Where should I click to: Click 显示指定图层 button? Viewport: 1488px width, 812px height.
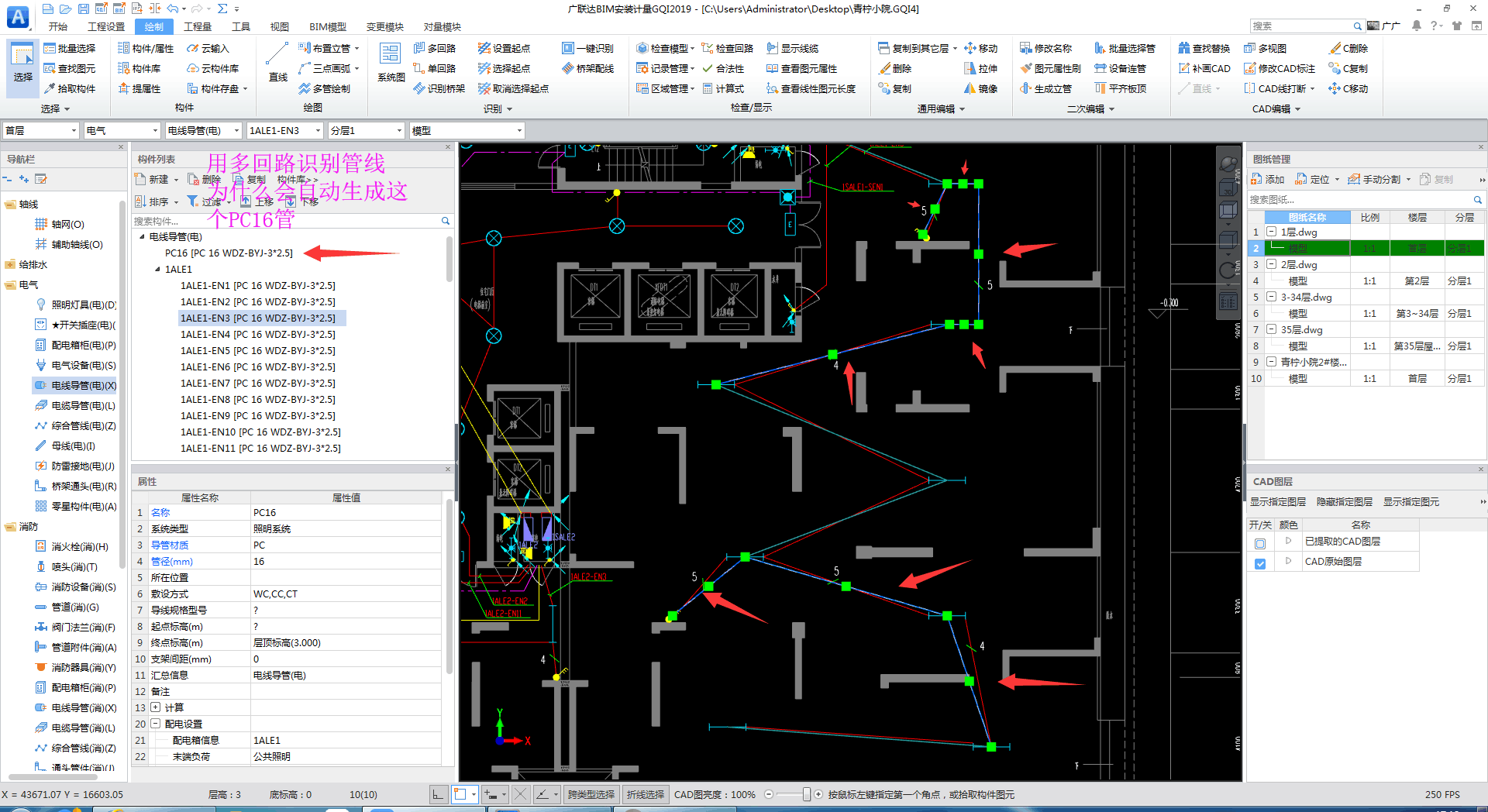[x=1278, y=502]
